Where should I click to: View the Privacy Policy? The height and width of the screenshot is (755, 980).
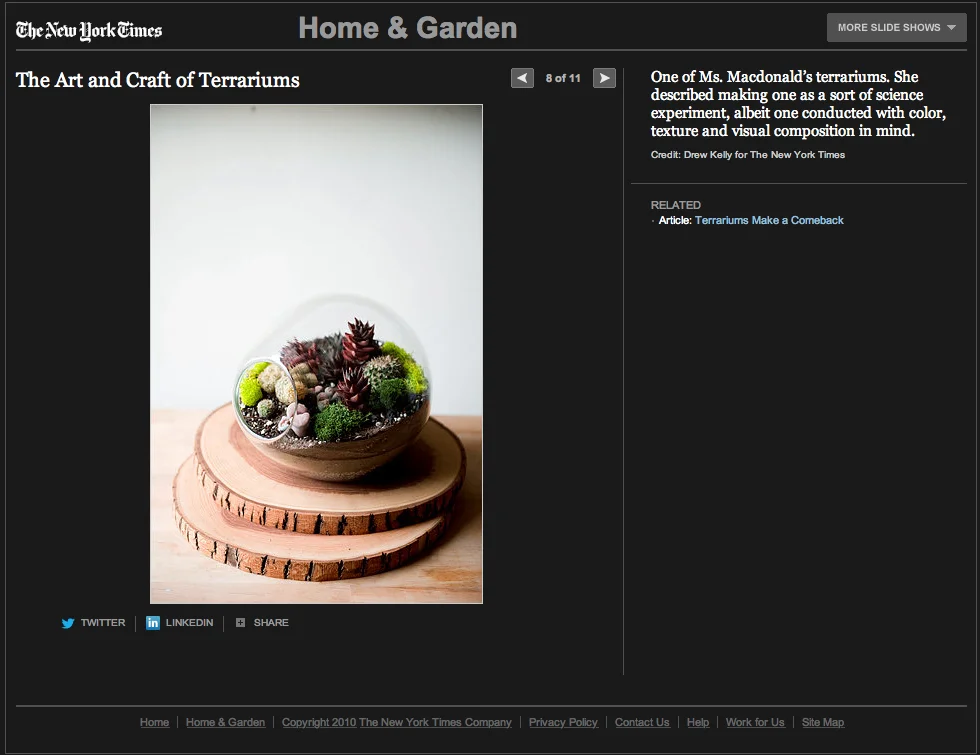click(x=563, y=722)
